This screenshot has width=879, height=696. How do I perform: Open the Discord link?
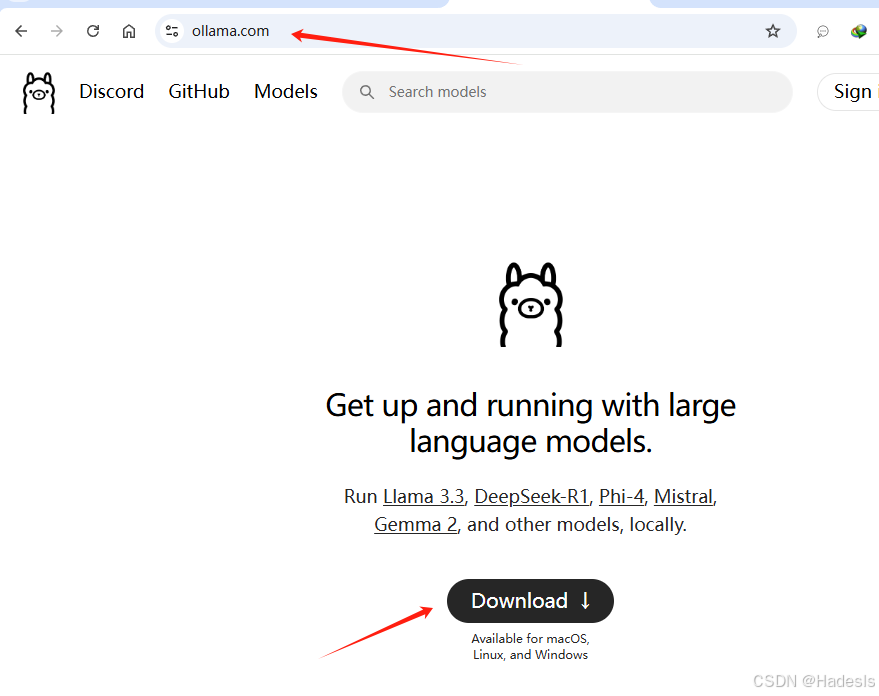point(112,91)
